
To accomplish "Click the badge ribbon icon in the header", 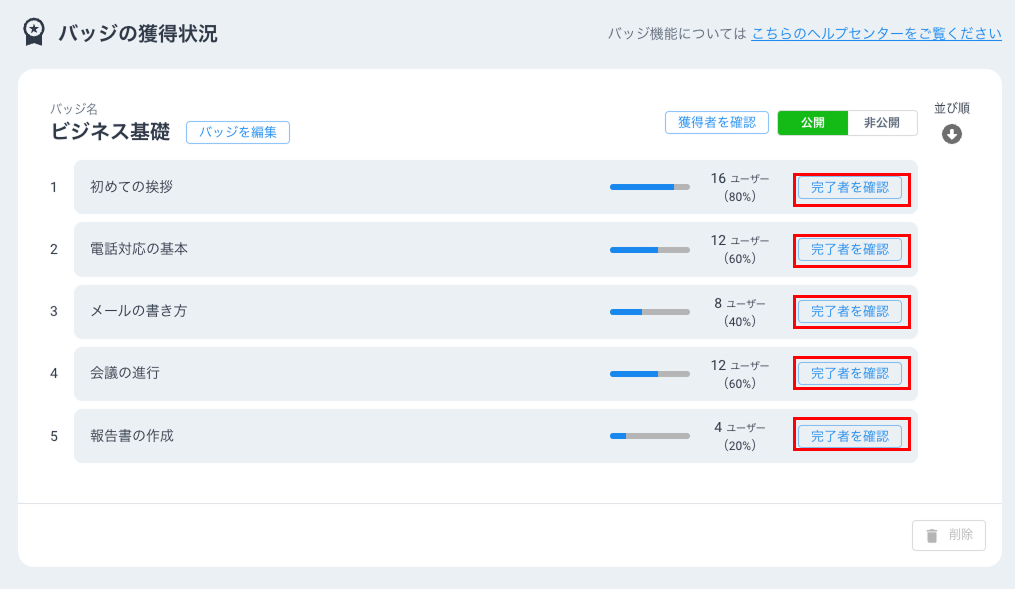I will pos(34,33).
